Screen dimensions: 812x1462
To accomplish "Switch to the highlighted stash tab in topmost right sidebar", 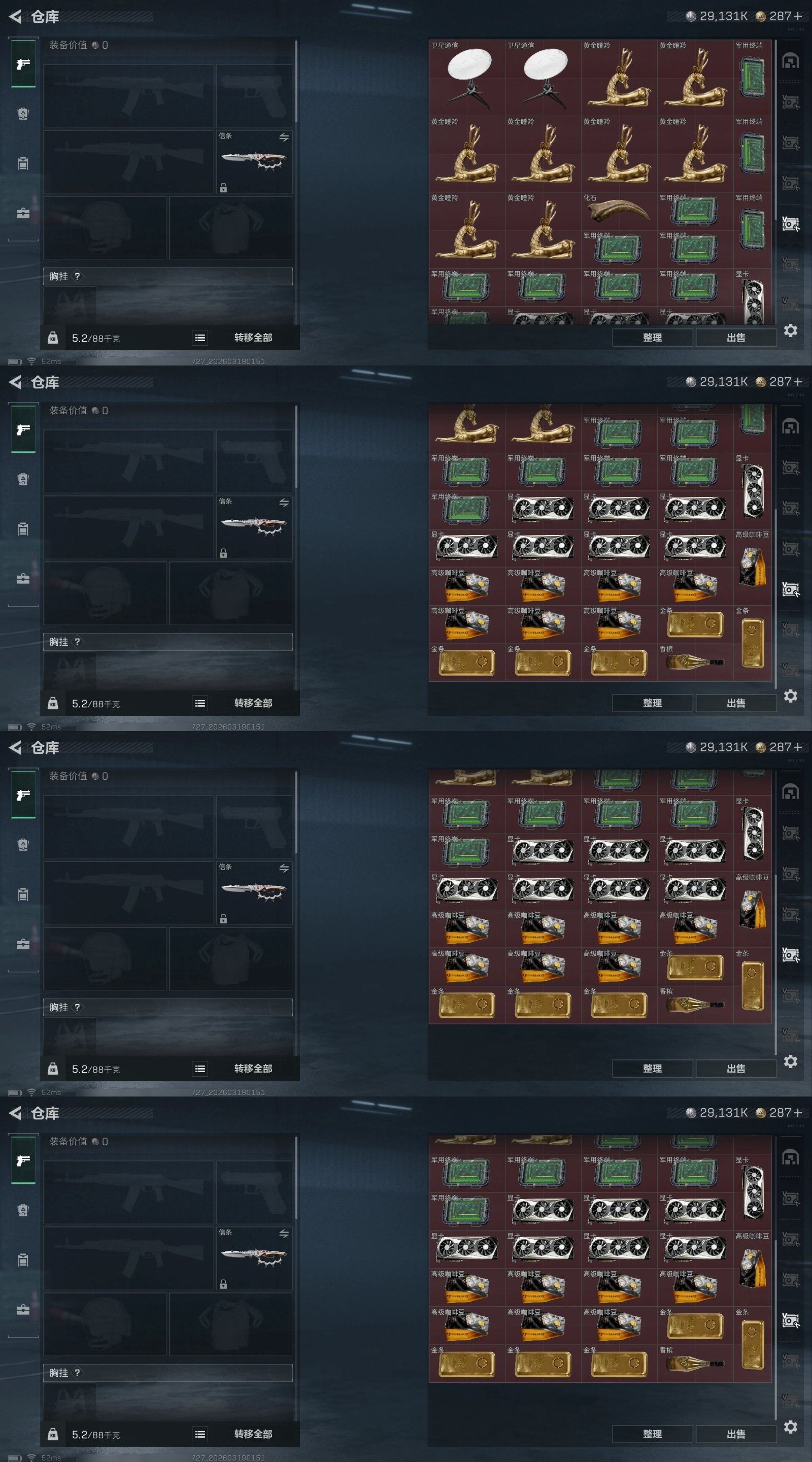I will (791, 223).
